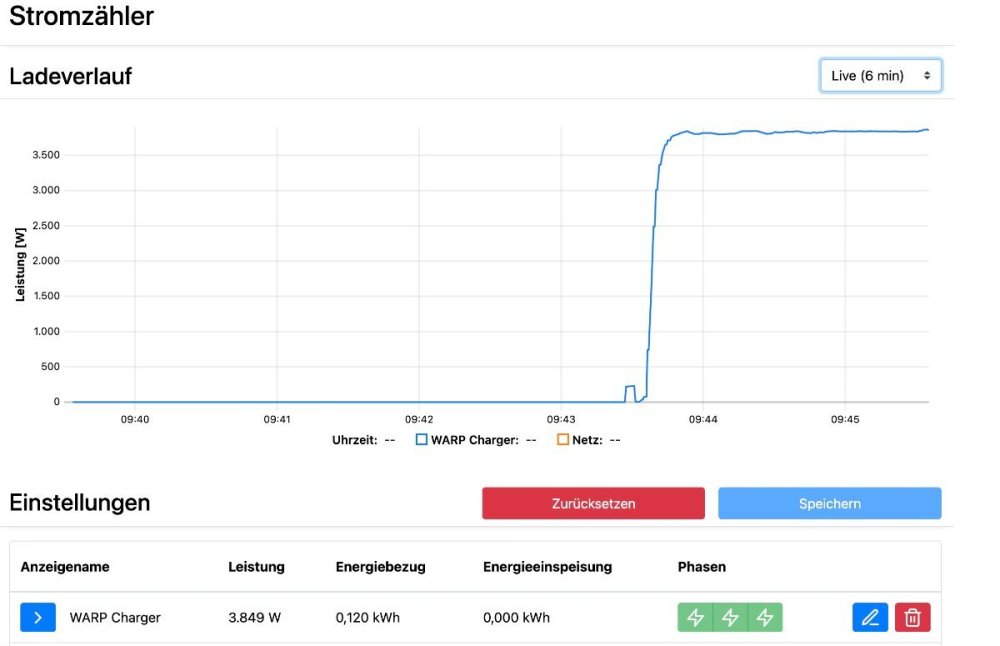Select the Energieeinspeisung column header
Image resolution: width=1000 pixels, height=646 pixels.
(x=547, y=567)
